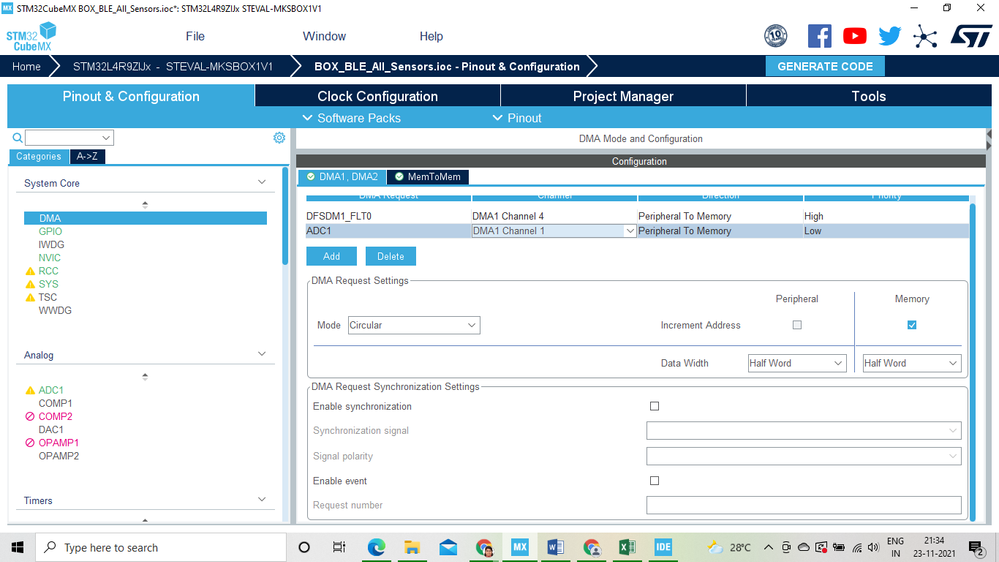Switch to Clock Configuration tab
Screen dimensions: 999x562
[x=378, y=96]
